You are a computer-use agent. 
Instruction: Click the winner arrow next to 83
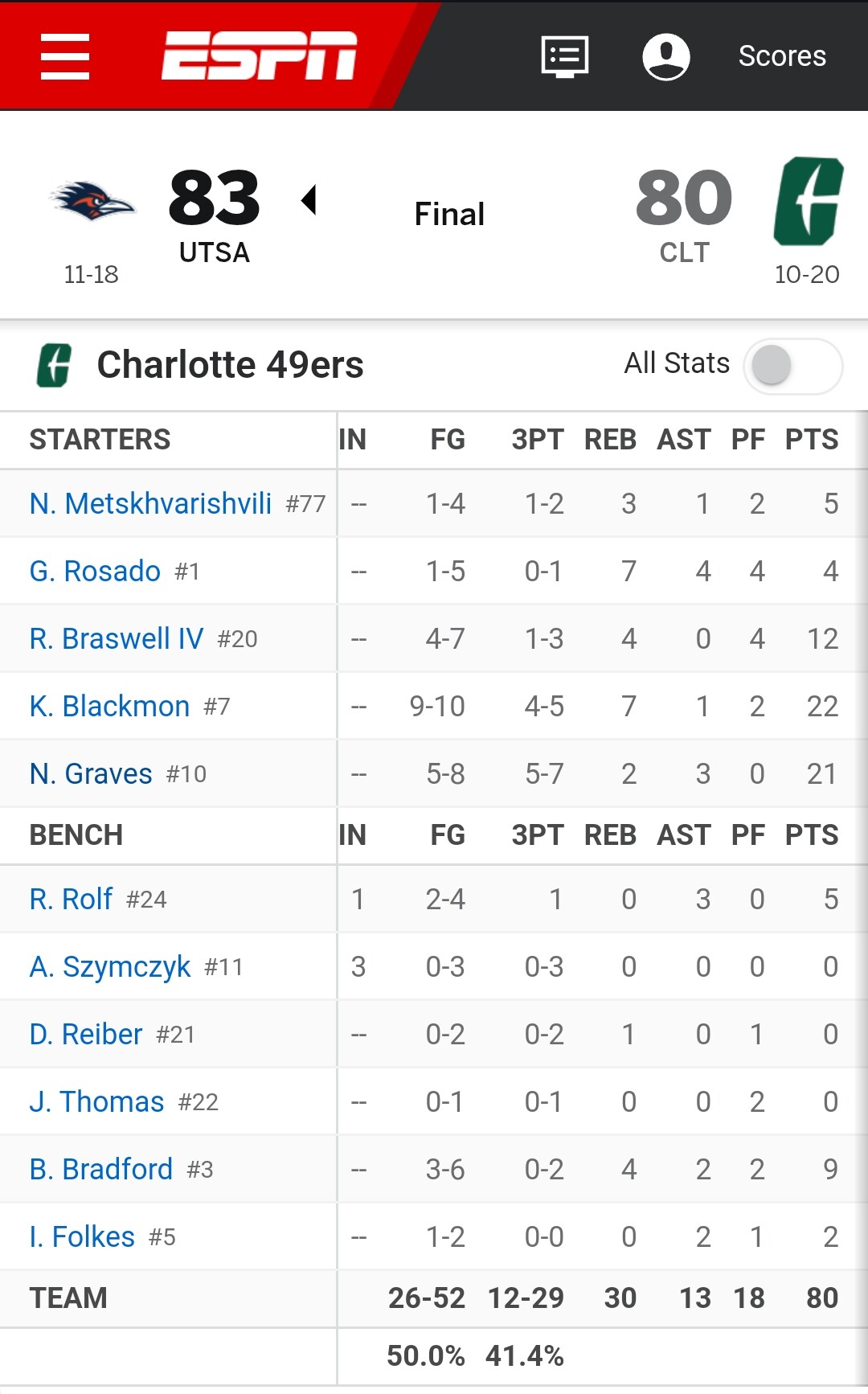click(x=309, y=199)
